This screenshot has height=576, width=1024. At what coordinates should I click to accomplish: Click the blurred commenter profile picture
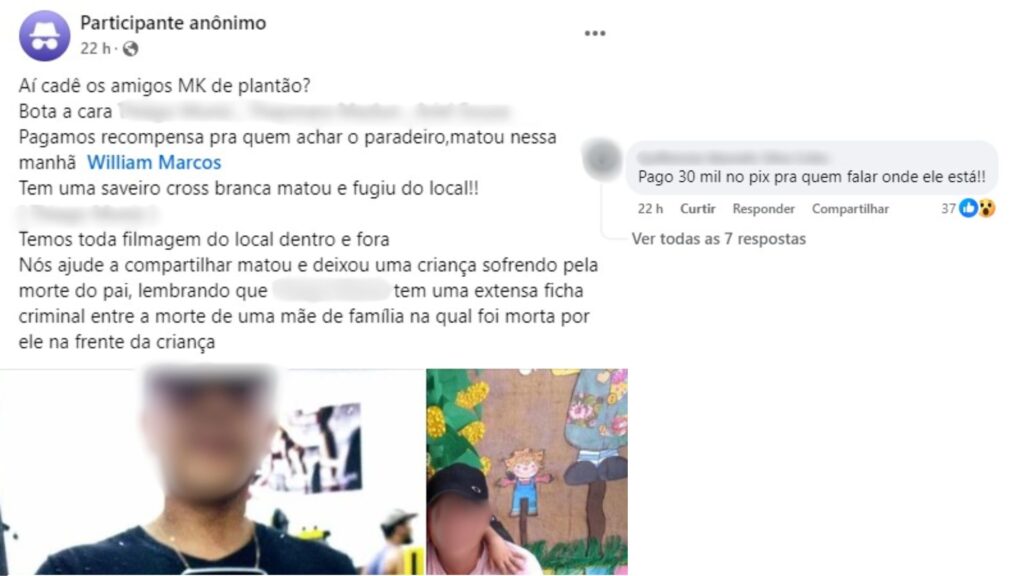coord(601,159)
